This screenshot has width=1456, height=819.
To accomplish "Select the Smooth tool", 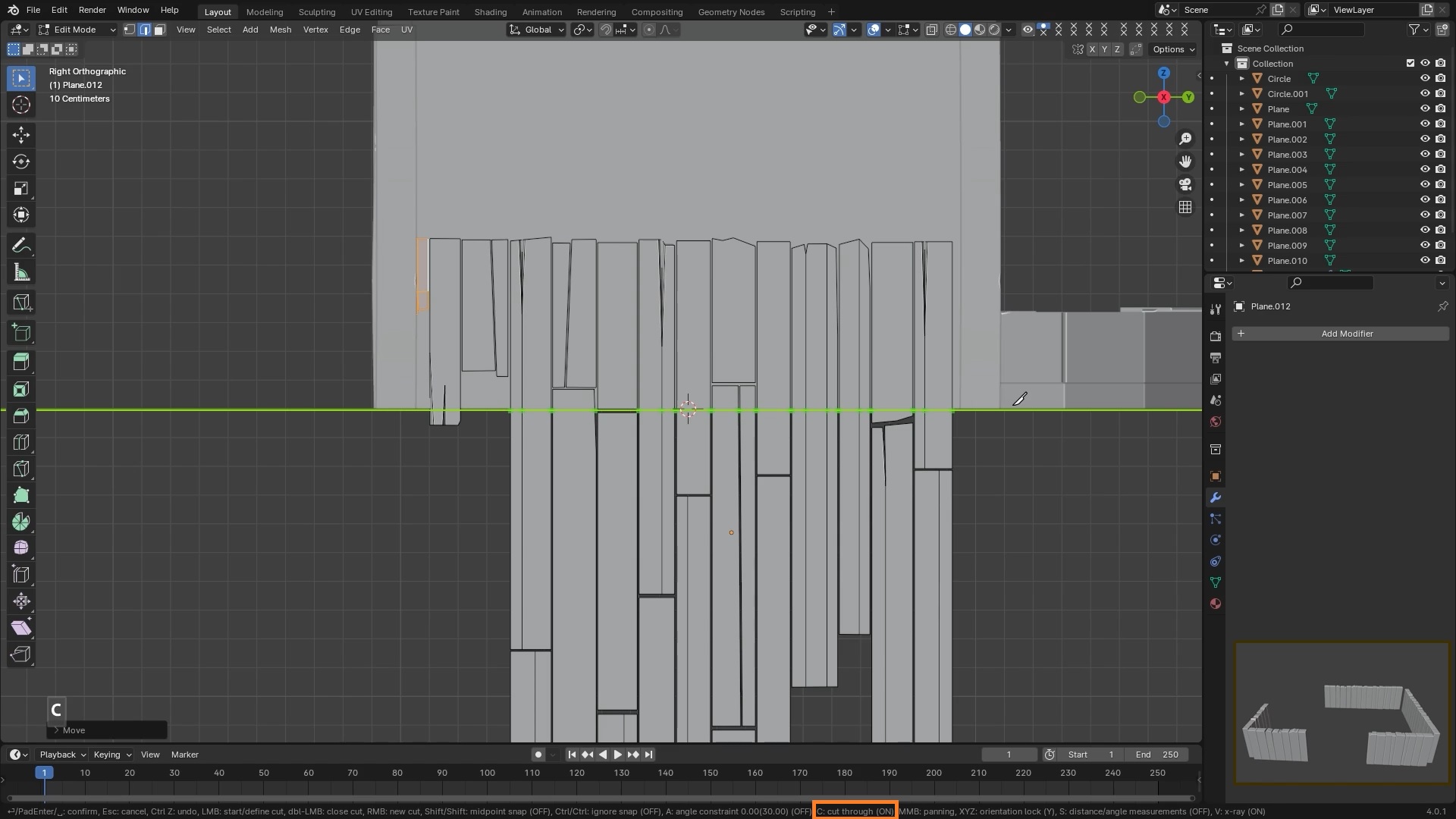I will [x=21, y=548].
